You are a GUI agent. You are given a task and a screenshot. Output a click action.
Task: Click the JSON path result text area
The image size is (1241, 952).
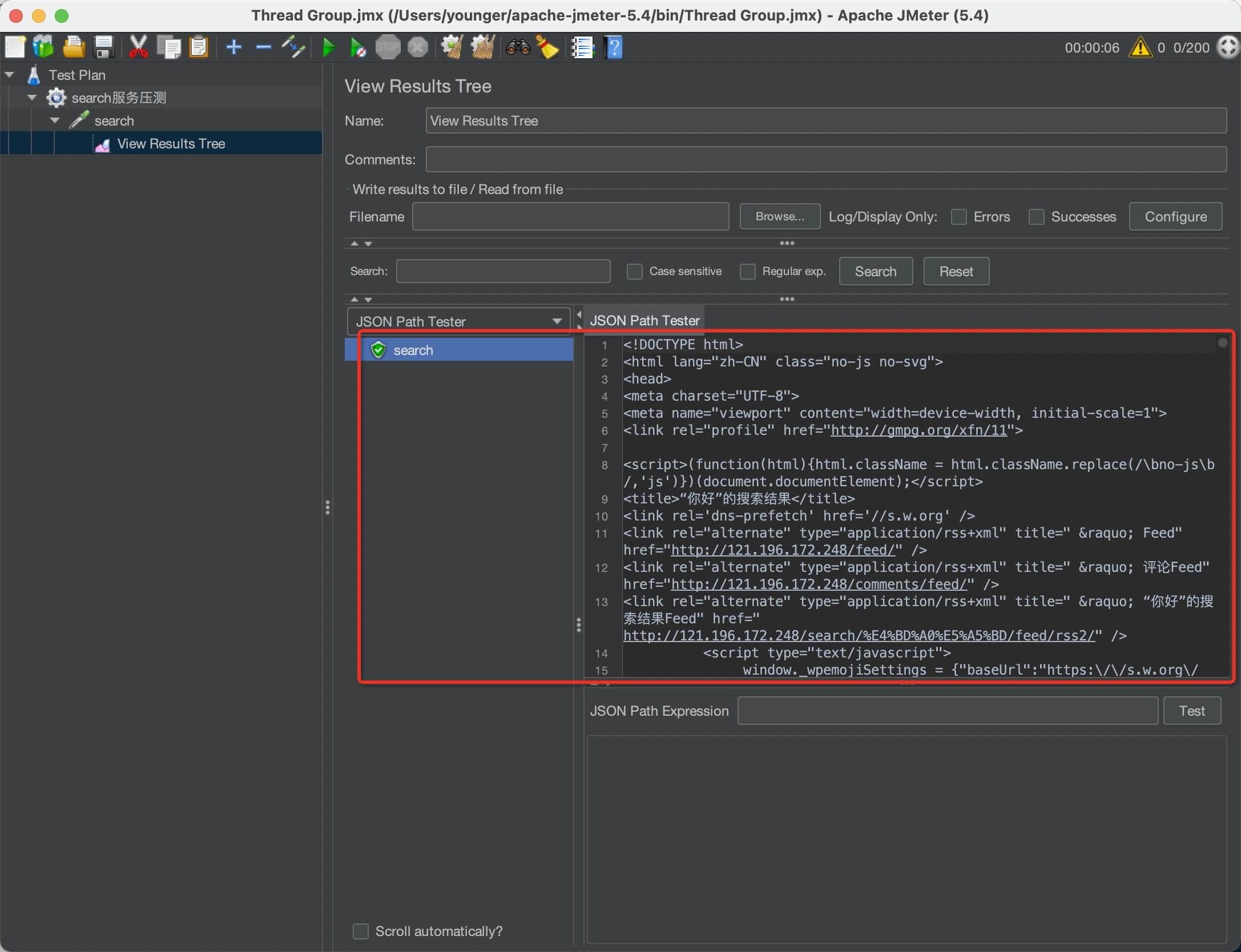point(906,840)
